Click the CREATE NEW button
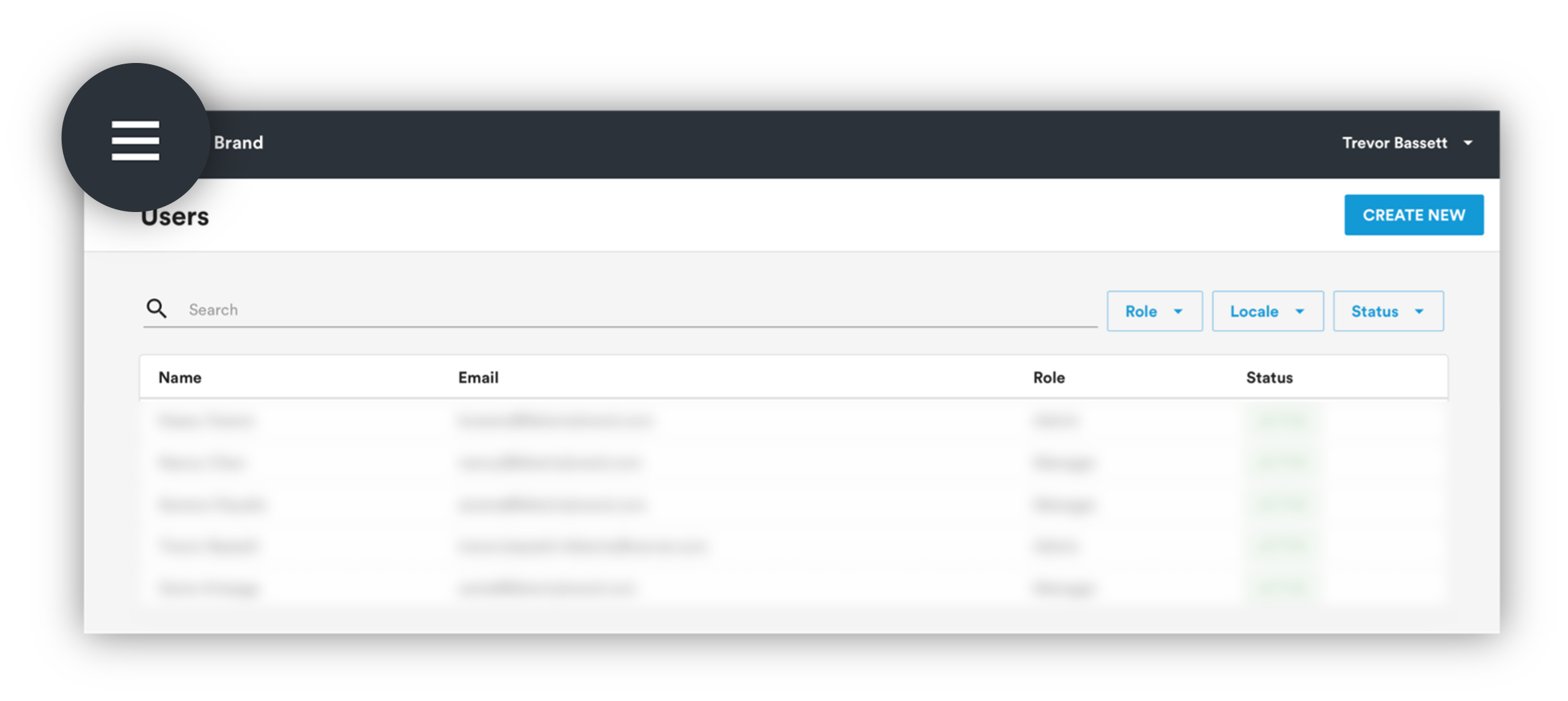Screen dimensions: 1568x701 click(1414, 215)
